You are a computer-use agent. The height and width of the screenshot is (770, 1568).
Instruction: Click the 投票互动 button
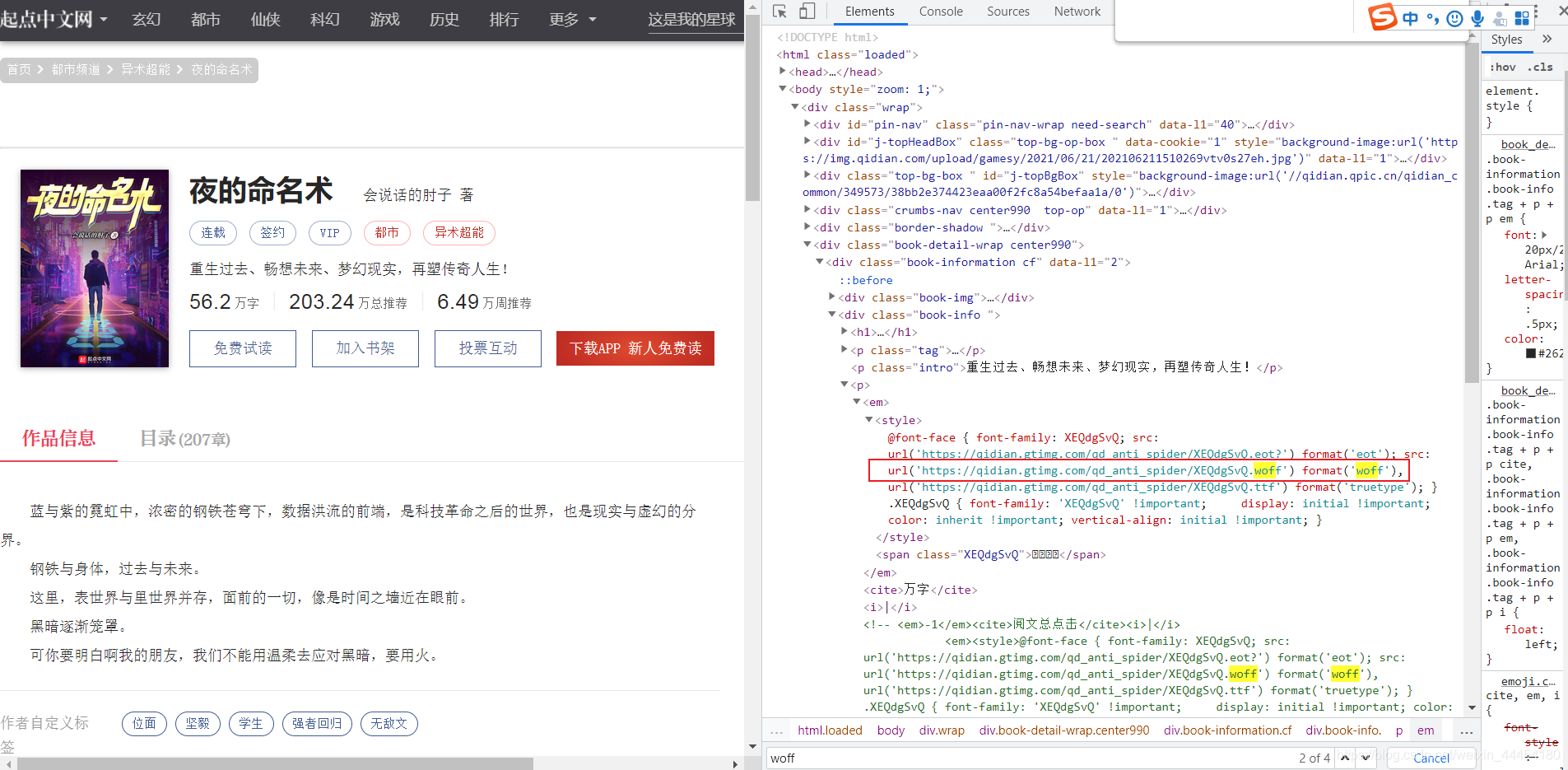point(488,348)
